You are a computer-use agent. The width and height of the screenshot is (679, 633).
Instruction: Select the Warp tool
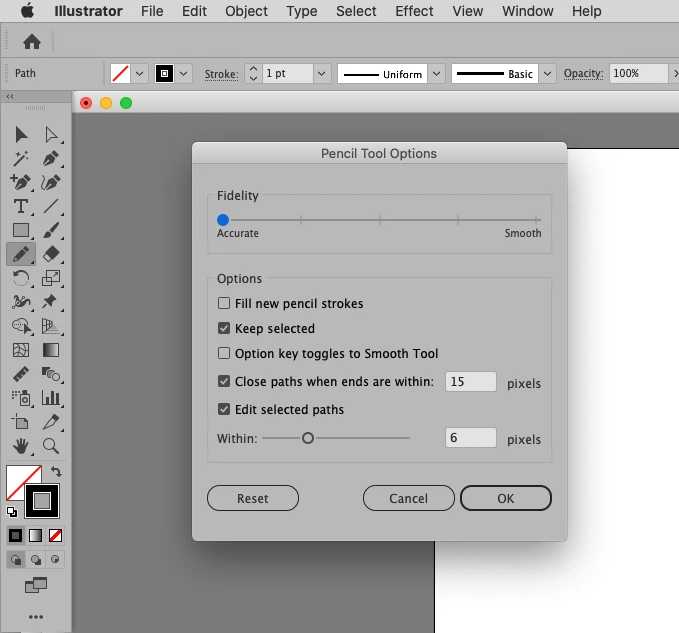pos(21,301)
